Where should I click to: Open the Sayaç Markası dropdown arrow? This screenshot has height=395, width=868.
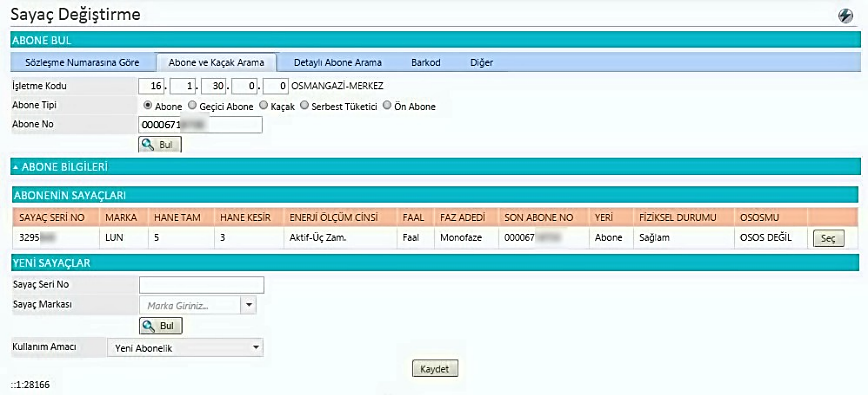click(249, 305)
